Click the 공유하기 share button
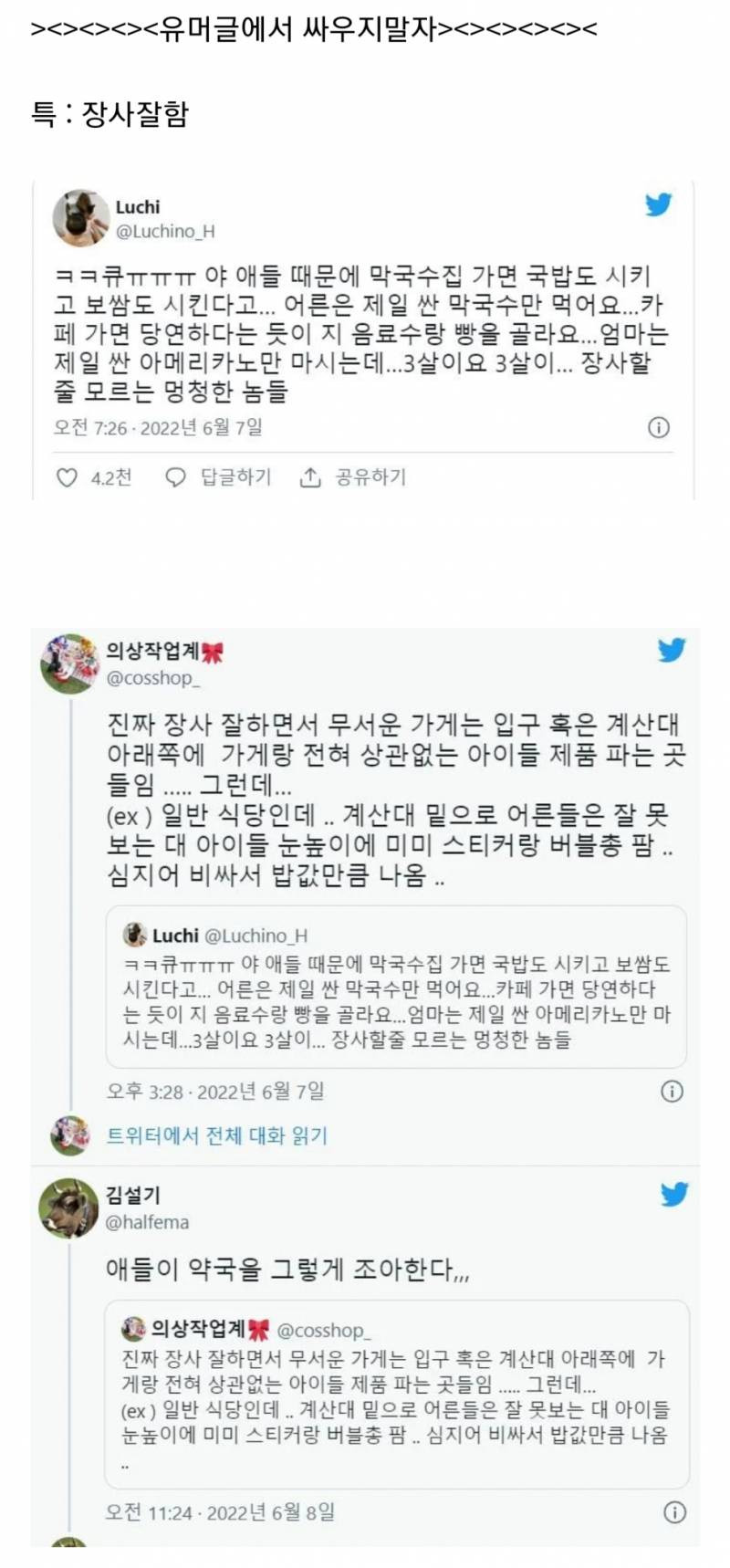730x1568 pixels. tap(370, 477)
